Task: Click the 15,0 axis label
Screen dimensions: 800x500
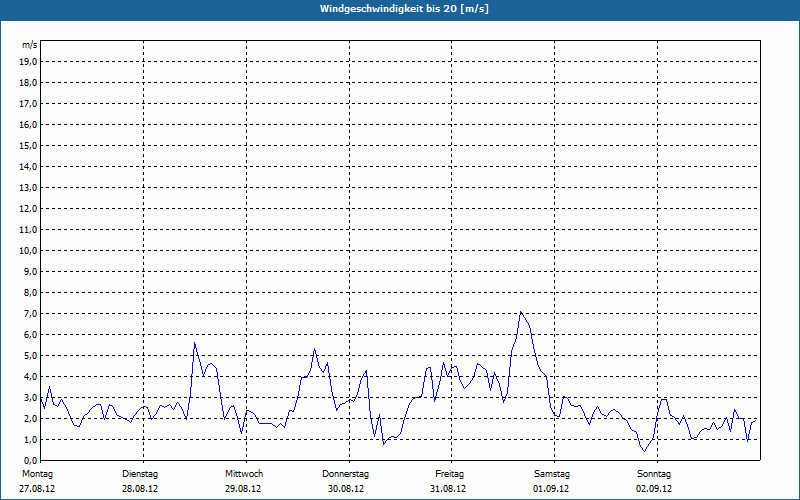Action: pyautogui.click(x=28, y=145)
